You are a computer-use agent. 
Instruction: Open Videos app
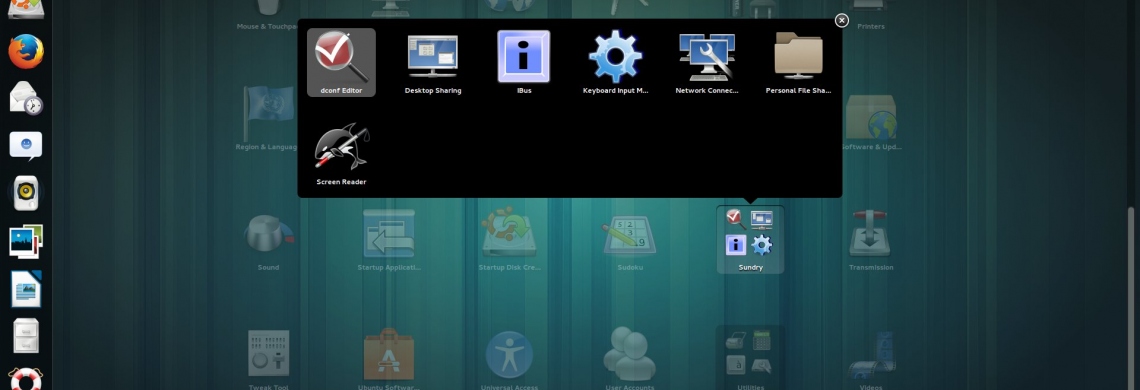871,358
